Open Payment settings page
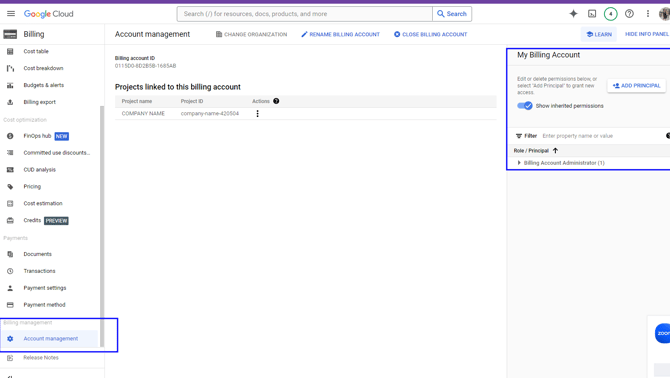670x378 pixels. [x=45, y=288]
